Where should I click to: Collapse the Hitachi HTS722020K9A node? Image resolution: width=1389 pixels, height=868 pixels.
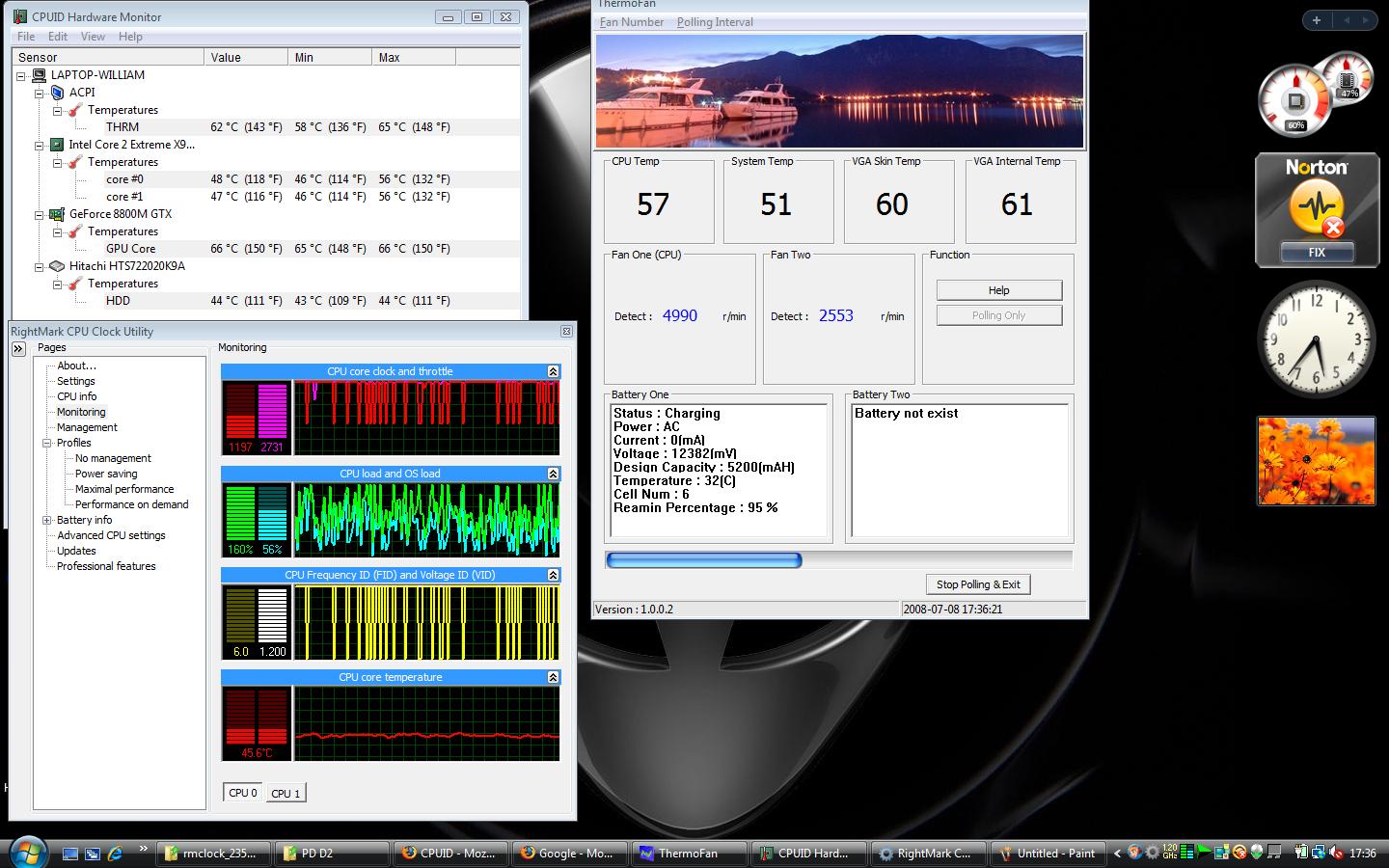click(40, 266)
